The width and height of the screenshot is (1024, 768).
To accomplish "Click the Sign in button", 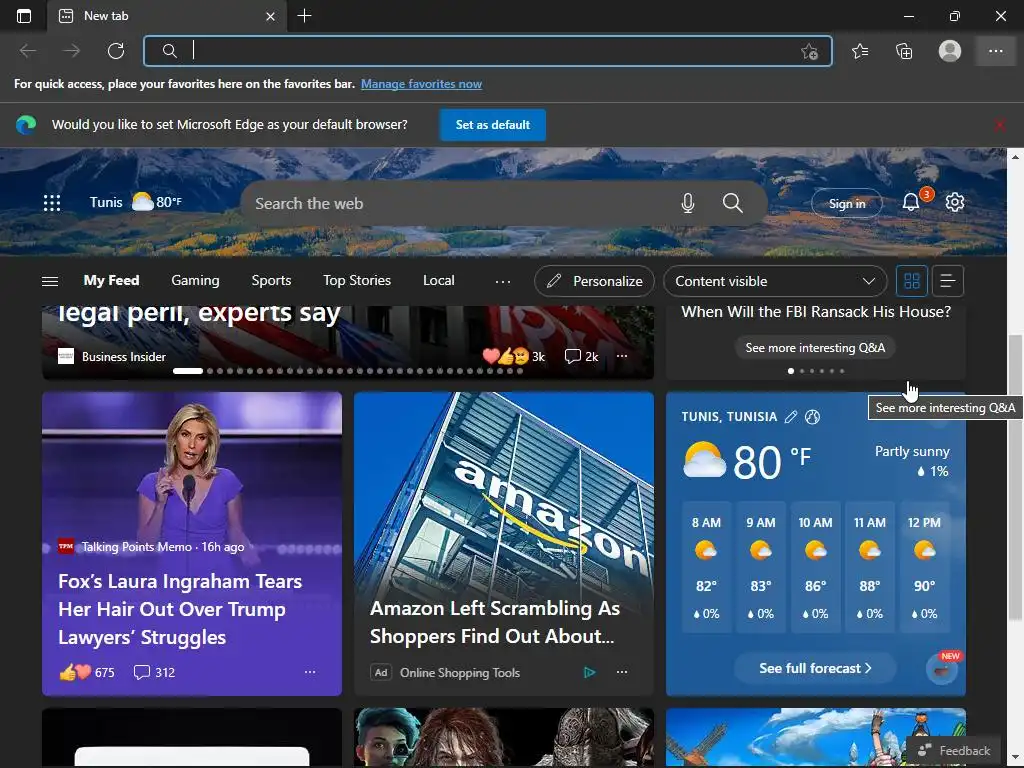I will click(x=847, y=203).
